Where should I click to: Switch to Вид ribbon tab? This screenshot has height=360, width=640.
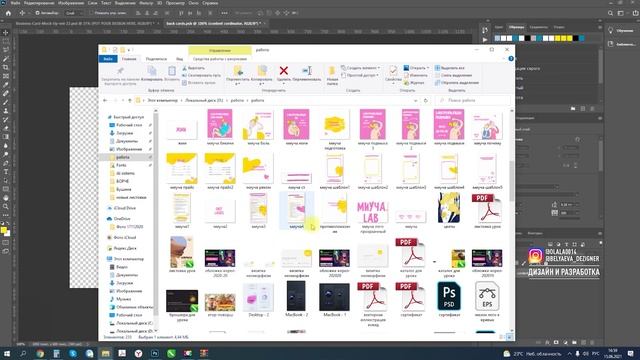point(179,59)
